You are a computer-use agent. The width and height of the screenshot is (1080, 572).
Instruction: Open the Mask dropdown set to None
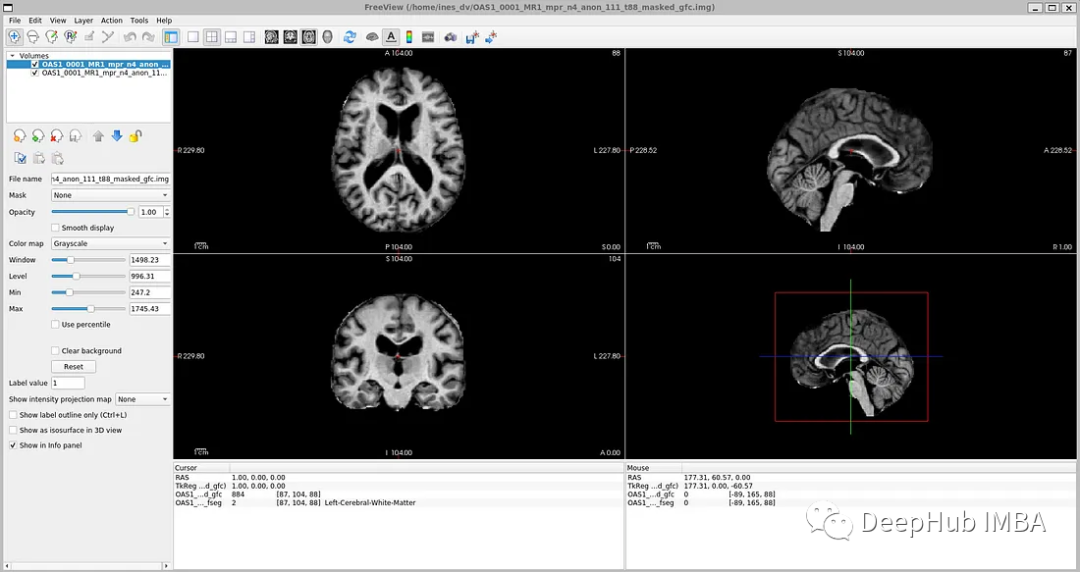[x=111, y=195]
